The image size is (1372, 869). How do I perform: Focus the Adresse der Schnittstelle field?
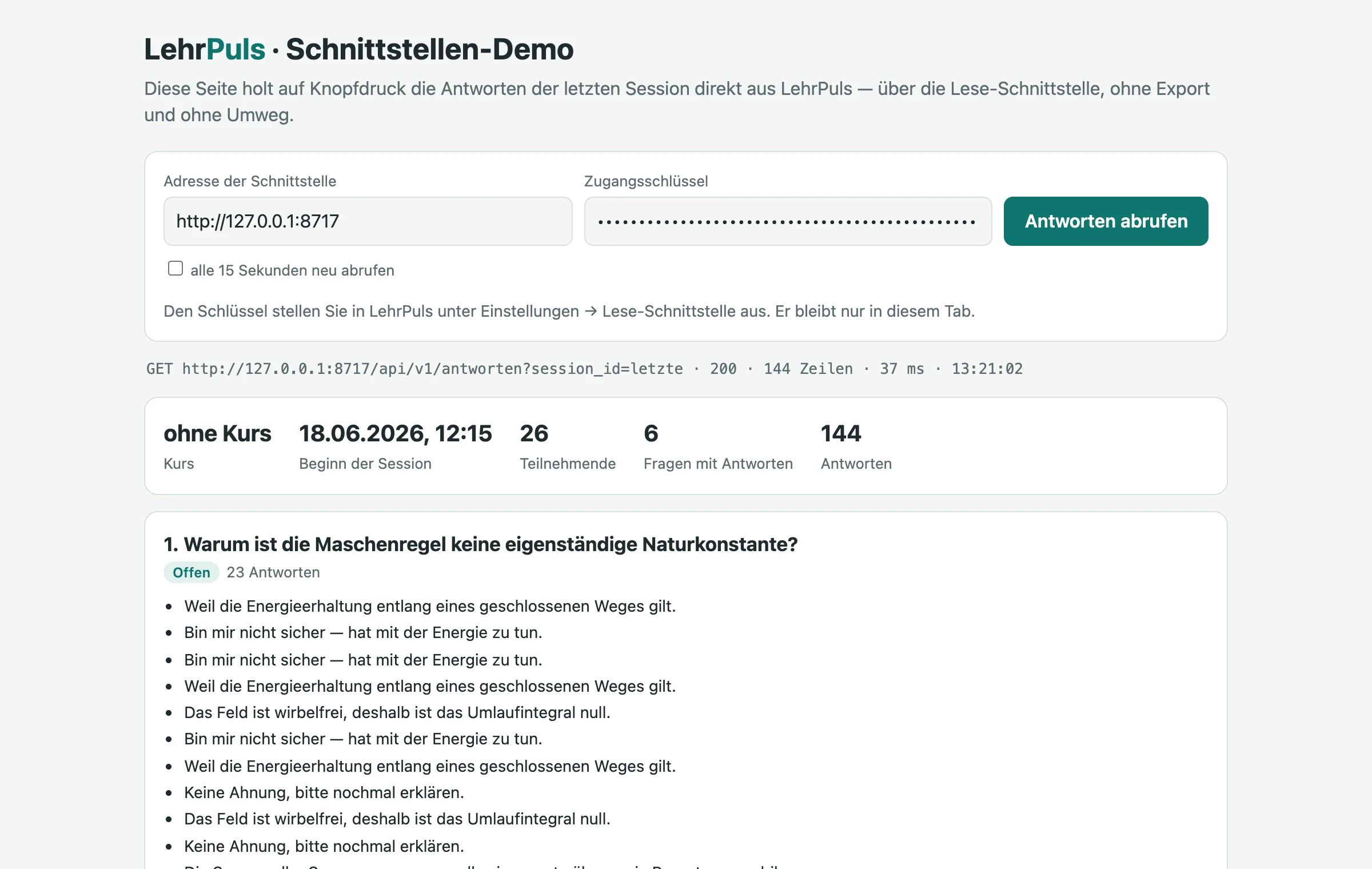(x=368, y=221)
